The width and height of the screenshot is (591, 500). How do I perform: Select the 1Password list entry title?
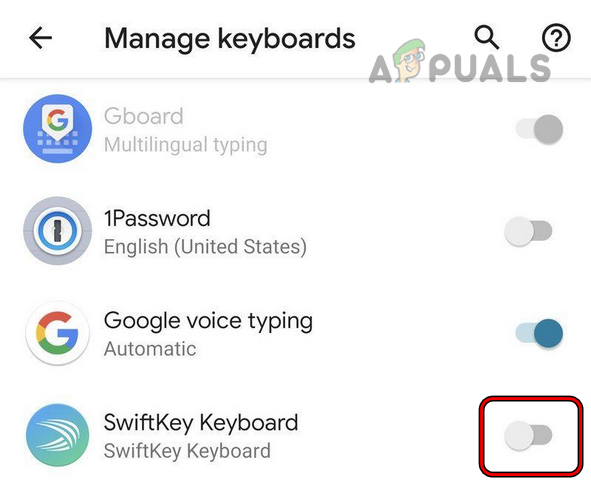(157, 218)
